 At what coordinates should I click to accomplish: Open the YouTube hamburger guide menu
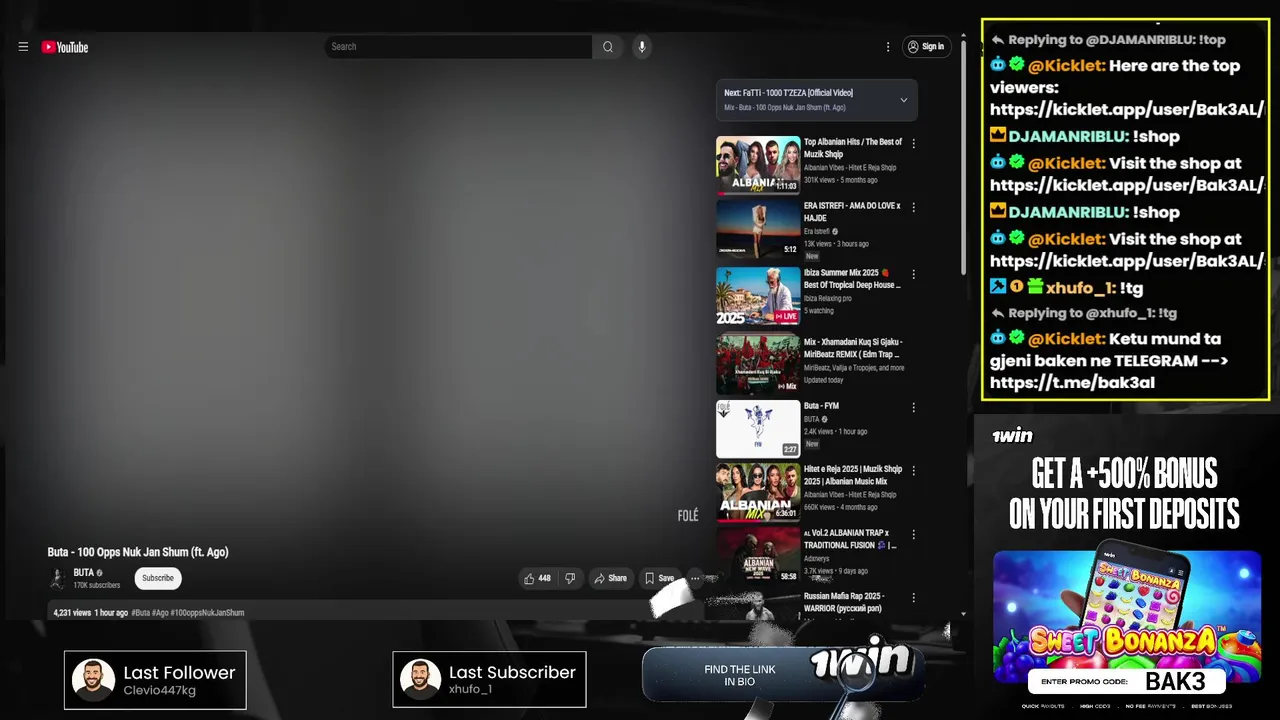23,47
